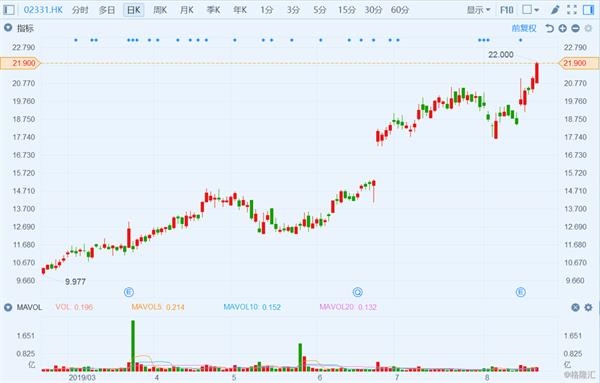Click the MAVOL5 0.214 legend
600x383 pixels.
158,307
